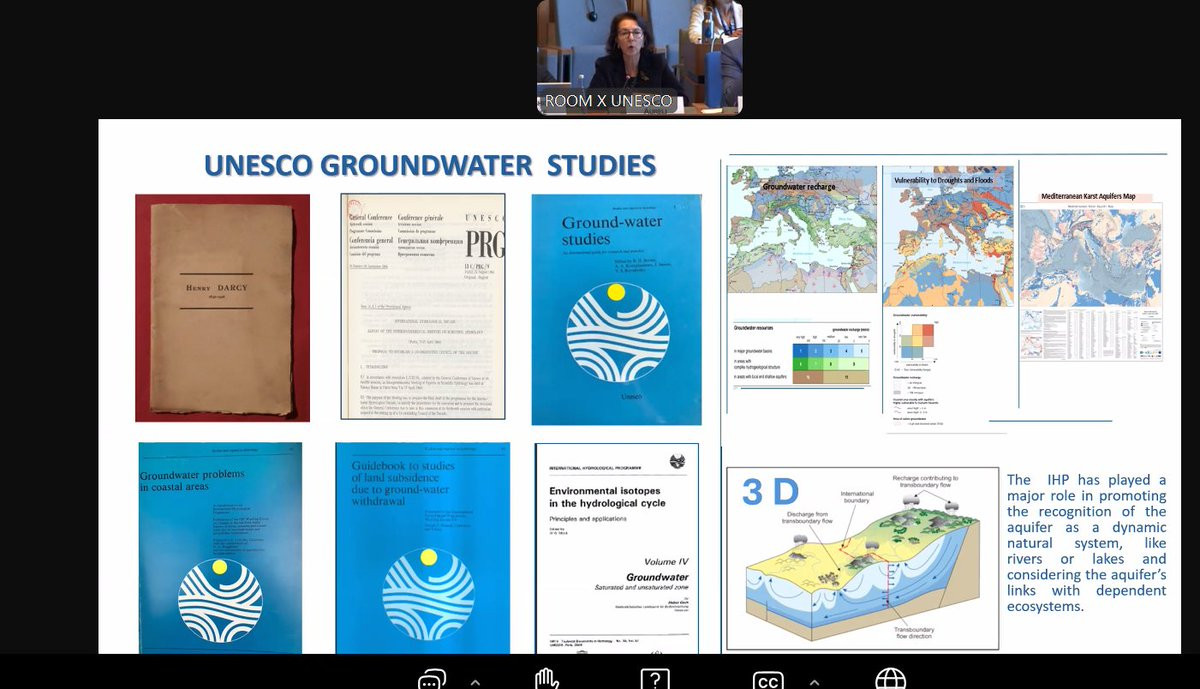The height and width of the screenshot is (689, 1200).
Task: Open the Q&A question mark icon
Action: coord(655,680)
